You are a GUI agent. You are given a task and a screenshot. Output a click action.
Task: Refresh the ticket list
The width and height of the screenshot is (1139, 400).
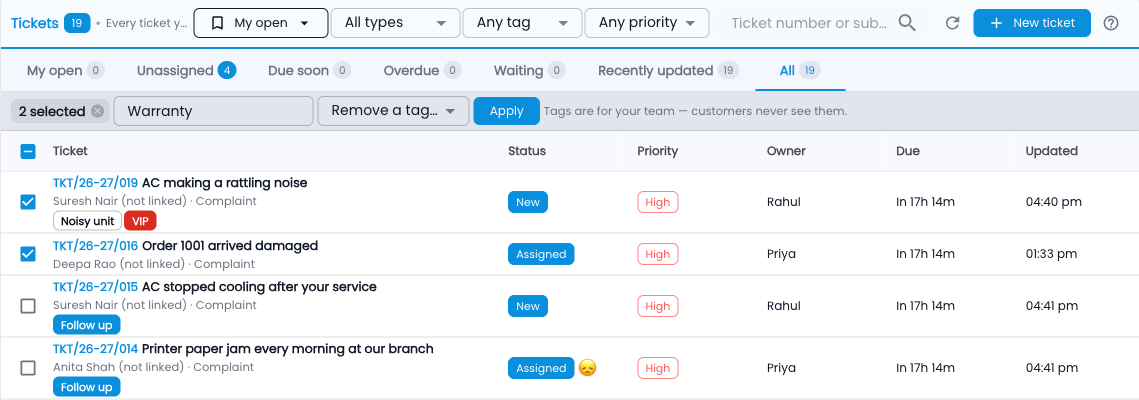952,23
